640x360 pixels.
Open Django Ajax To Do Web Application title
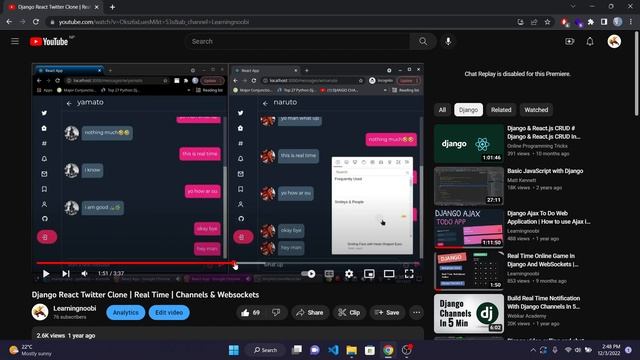pyautogui.click(x=549, y=218)
